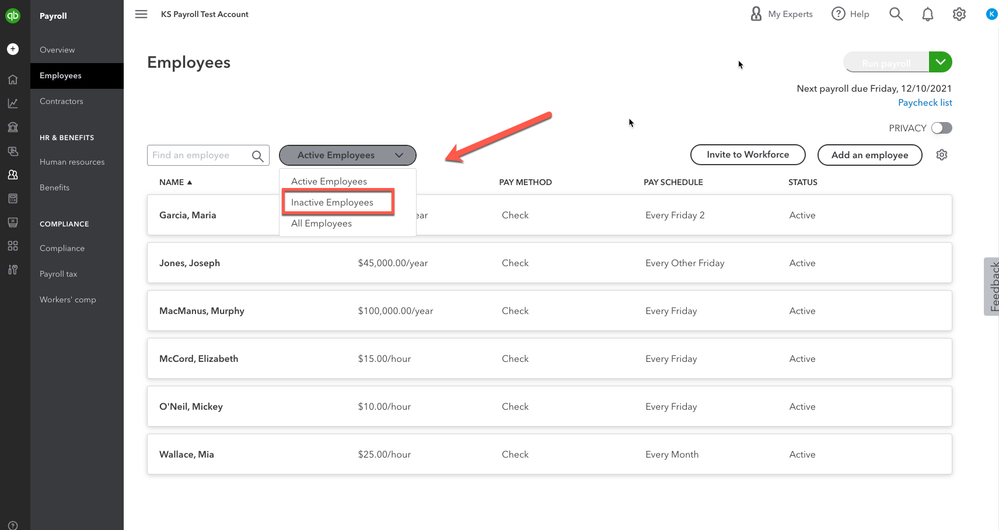Open the banking building icon in rail
Image resolution: width=999 pixels, height=530 pixels.
(13, 127)
